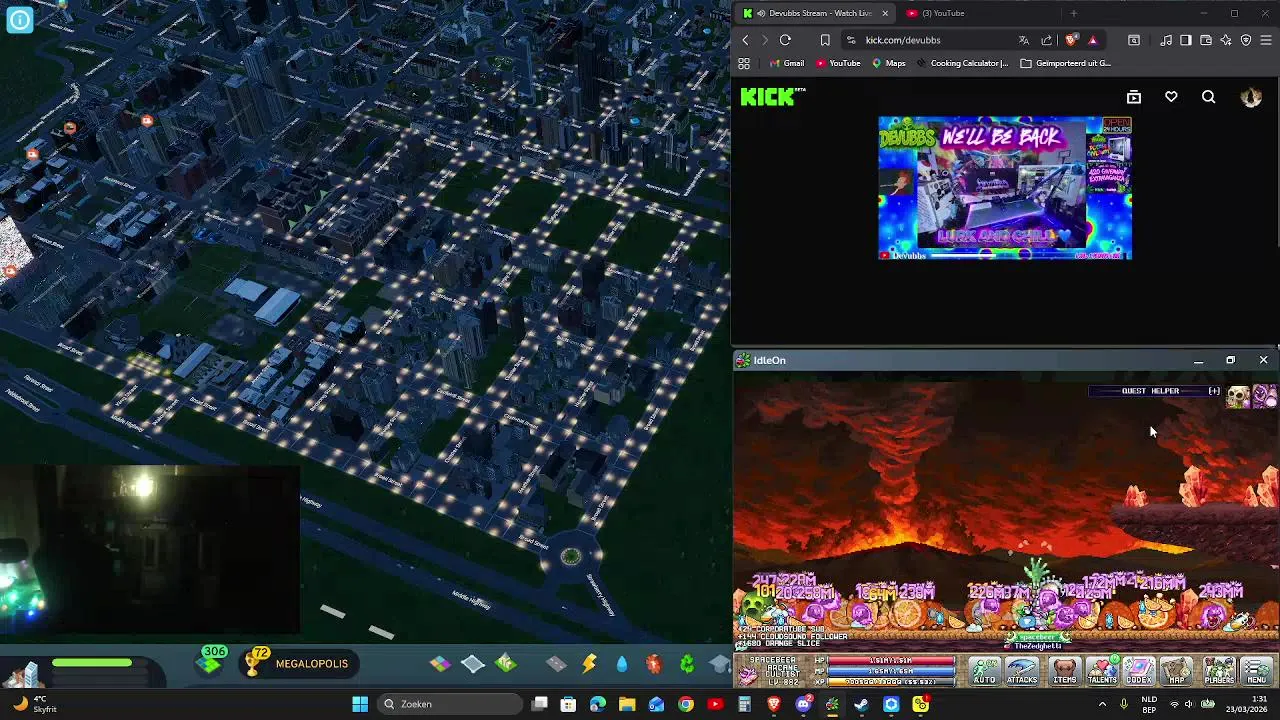This screenshot has width=1280, height=720.
Task: Open the Windows Start menu
Action: 360,704
